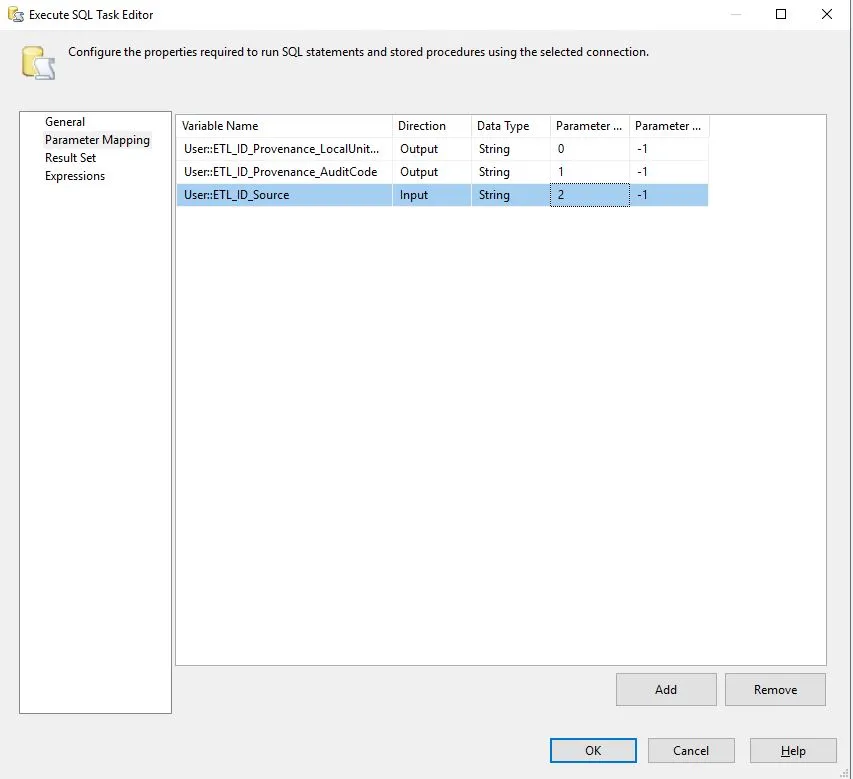The image size is (853, 779).
Task: Edit parameter name cell showing 1
Action: coord(589,172)
